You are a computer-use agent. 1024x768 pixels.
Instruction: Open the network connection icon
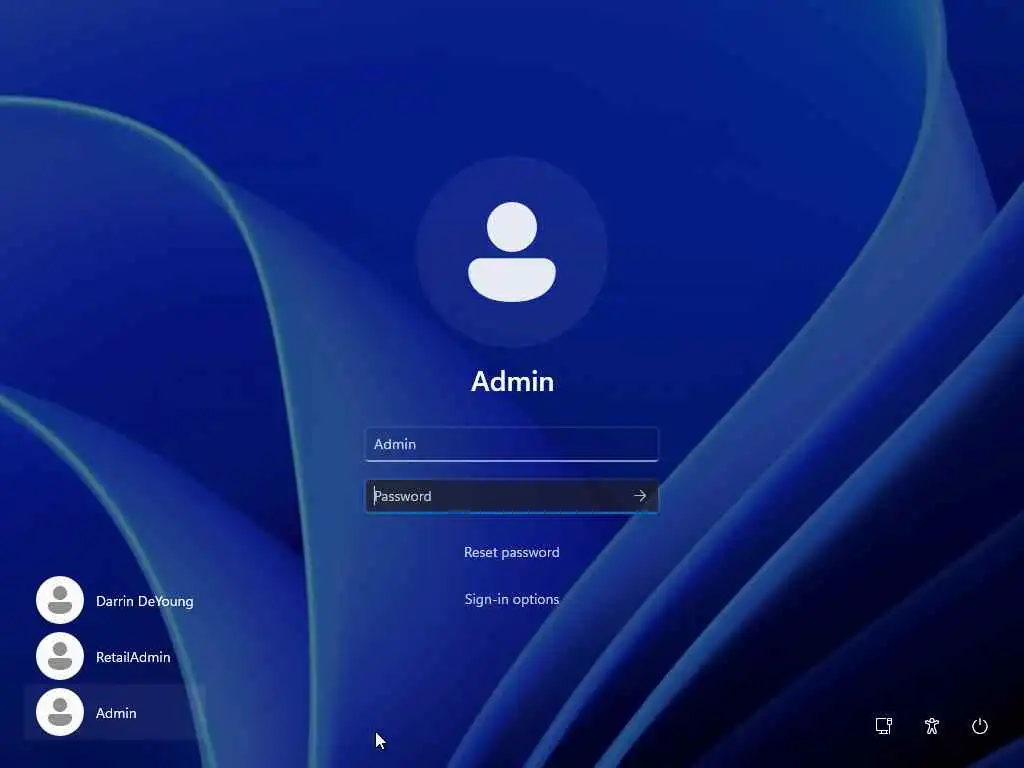tap(884, 726)
